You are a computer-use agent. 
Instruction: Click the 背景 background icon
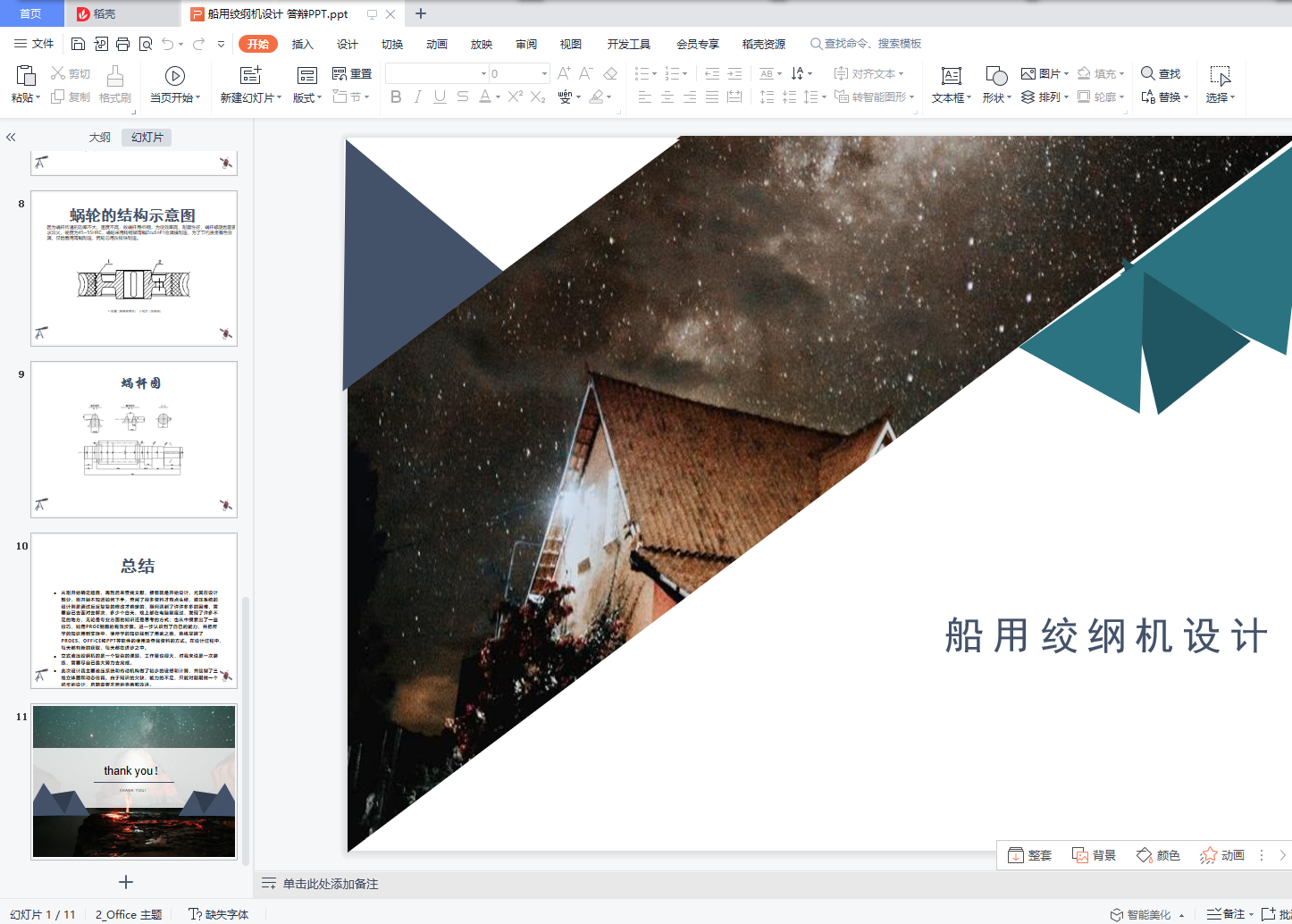point(1079,855)
